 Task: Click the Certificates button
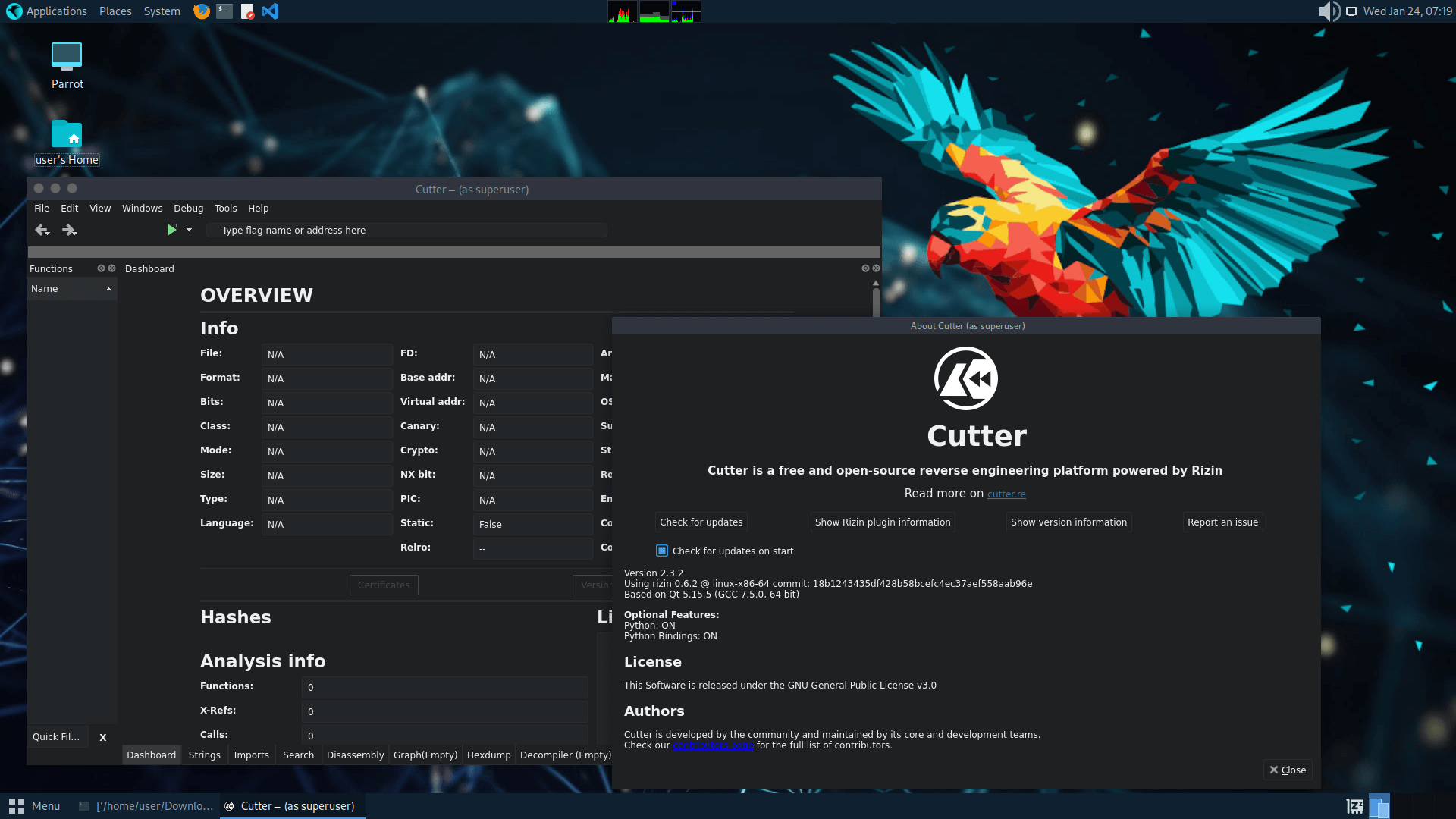pyautogui.click(x=384, y=585)
